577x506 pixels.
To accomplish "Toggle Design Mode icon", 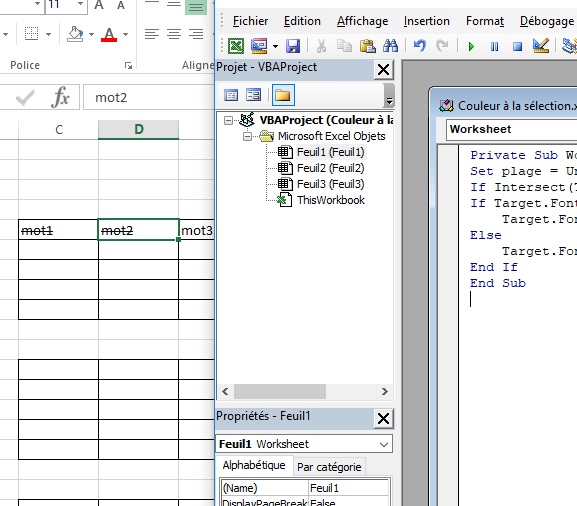I will tap(541, 46).
